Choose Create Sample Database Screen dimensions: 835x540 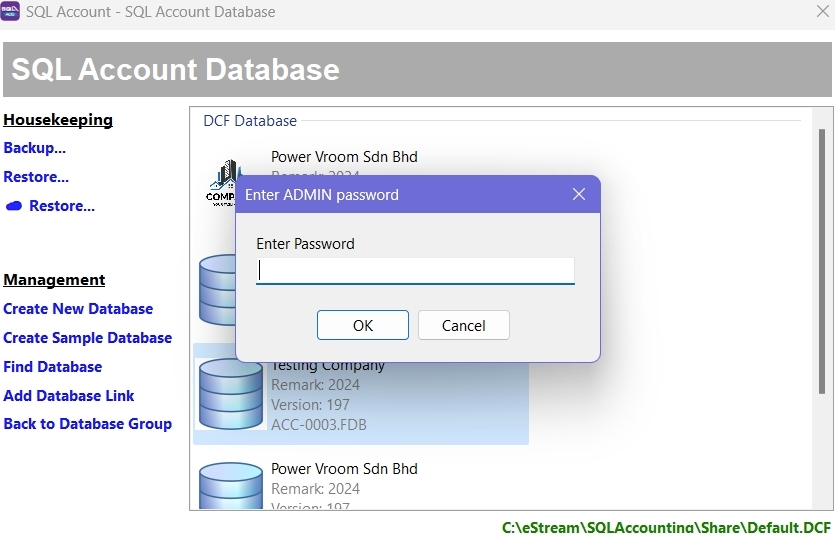pos(88,338)
